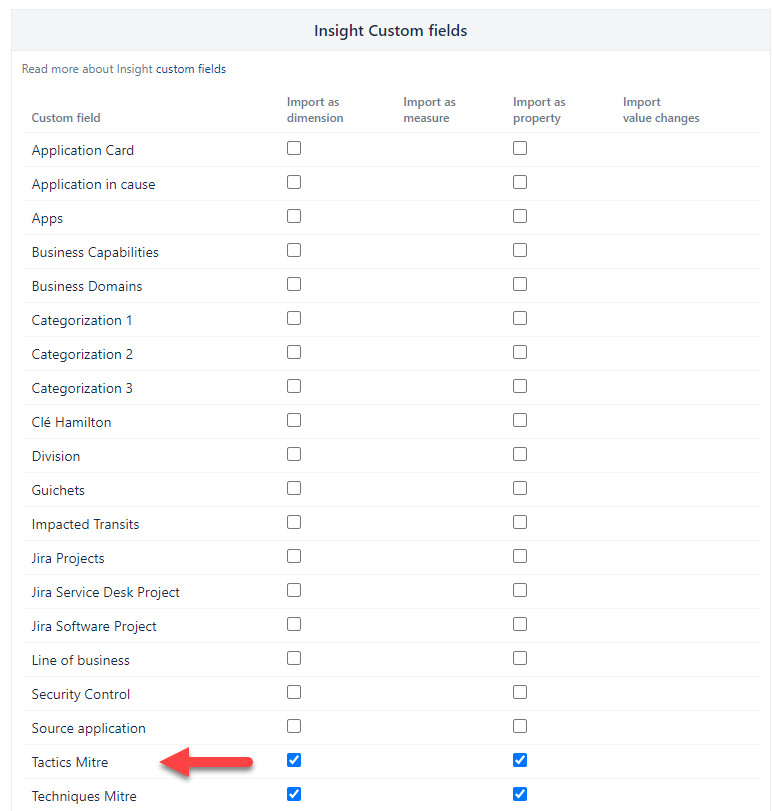Open the custom fields documentation link
This screenshot has width=773, height=811.
coord(190,69)
